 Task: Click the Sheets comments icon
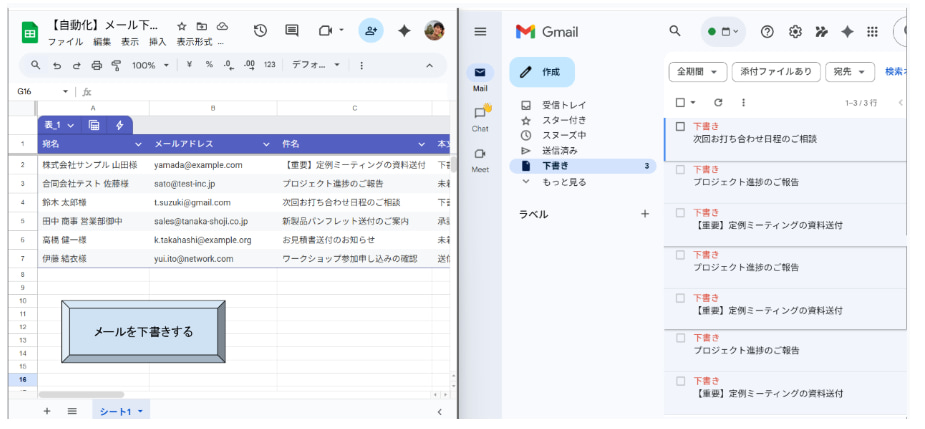pos(292,31)
